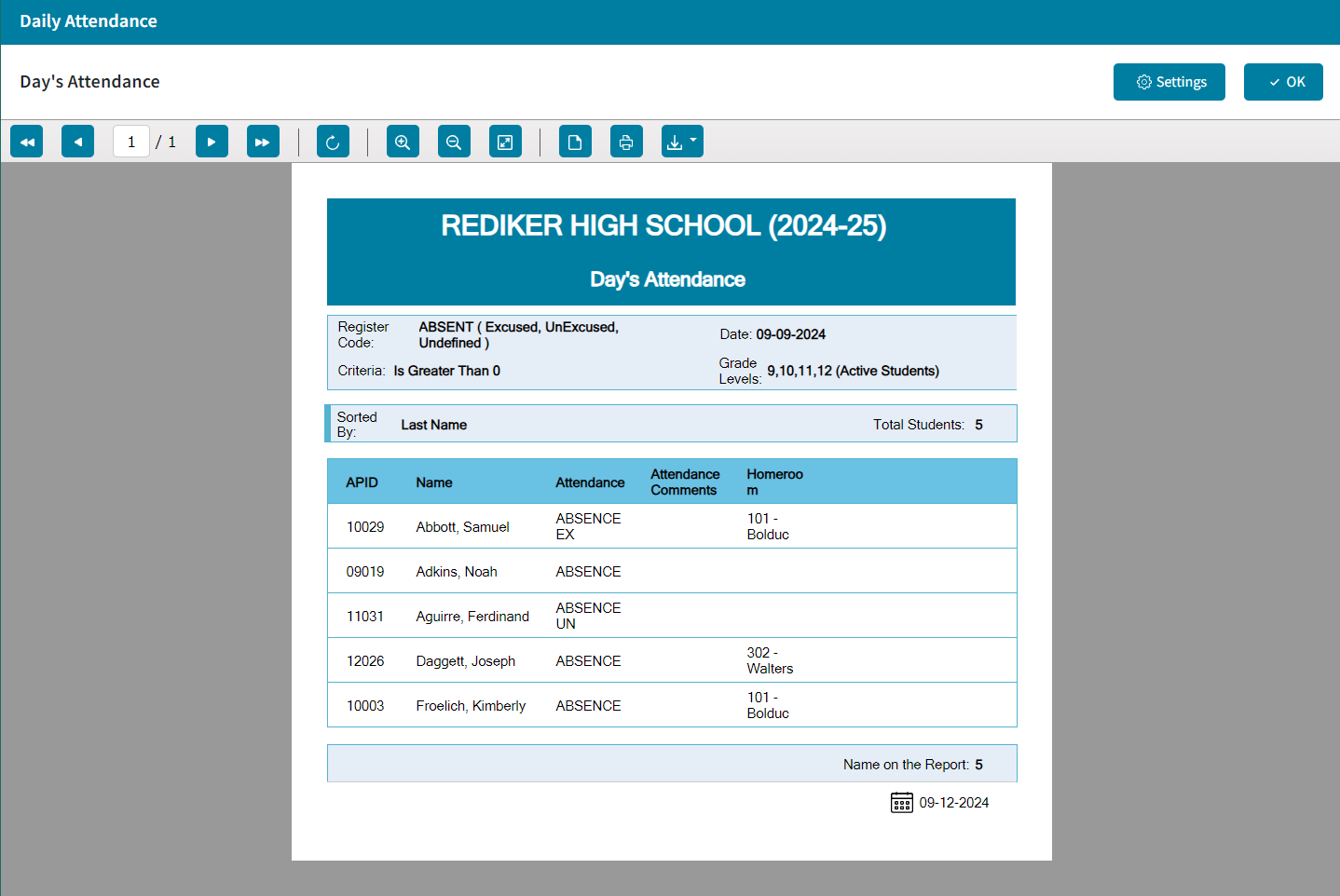Jump to the last report page

point(263,142)
